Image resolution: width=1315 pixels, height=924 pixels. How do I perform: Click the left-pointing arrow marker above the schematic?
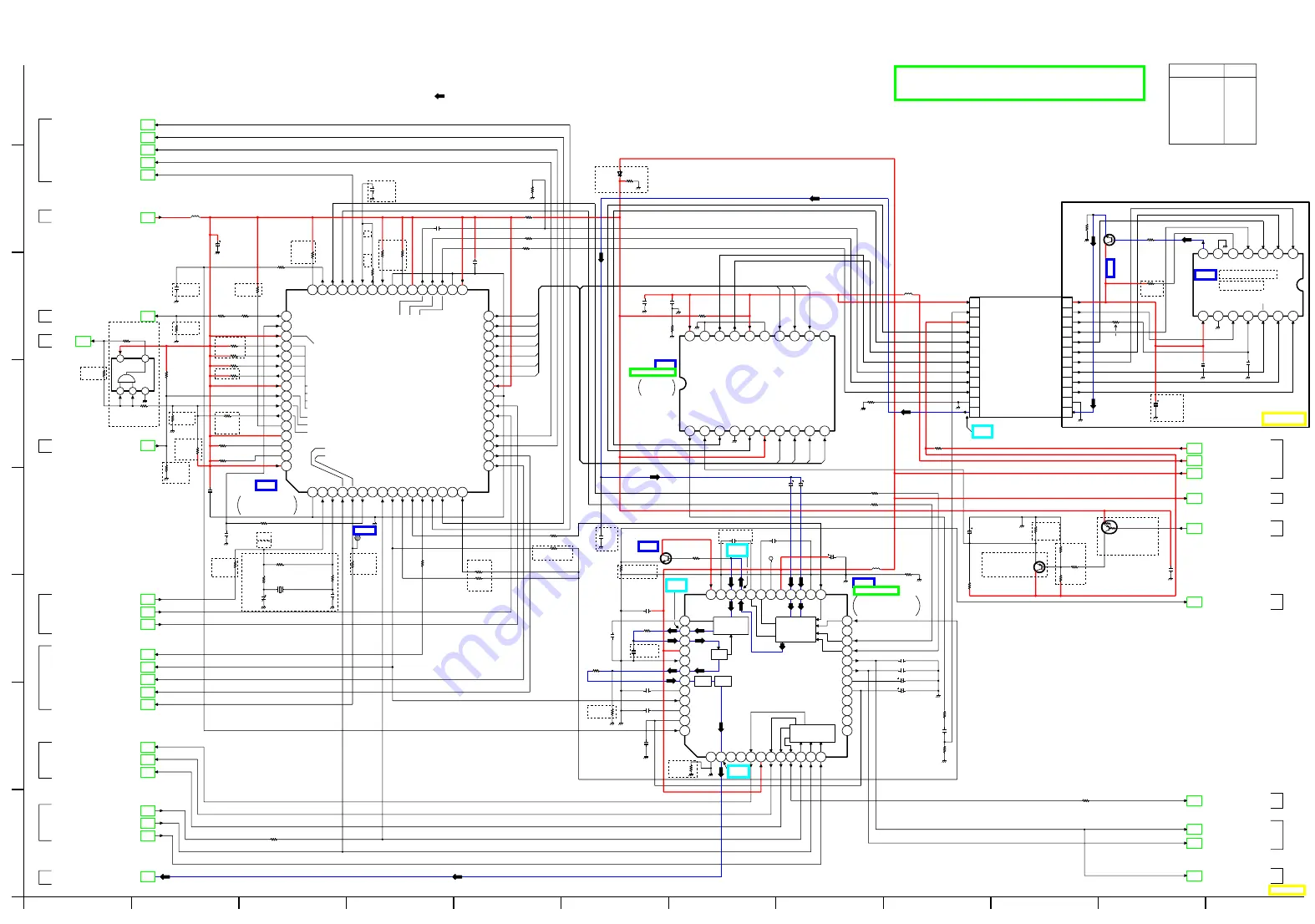pos(439,96)
